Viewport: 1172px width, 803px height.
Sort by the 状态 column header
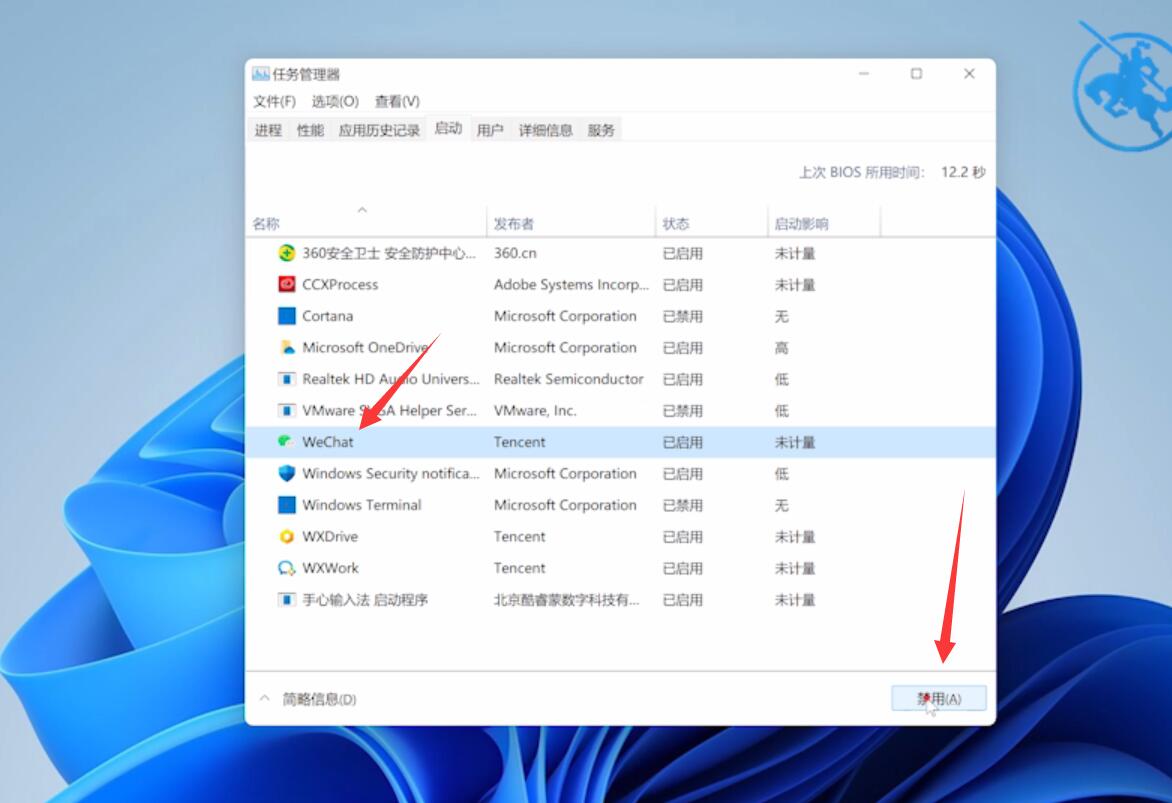pyautogui.click(x=711, y=223)
